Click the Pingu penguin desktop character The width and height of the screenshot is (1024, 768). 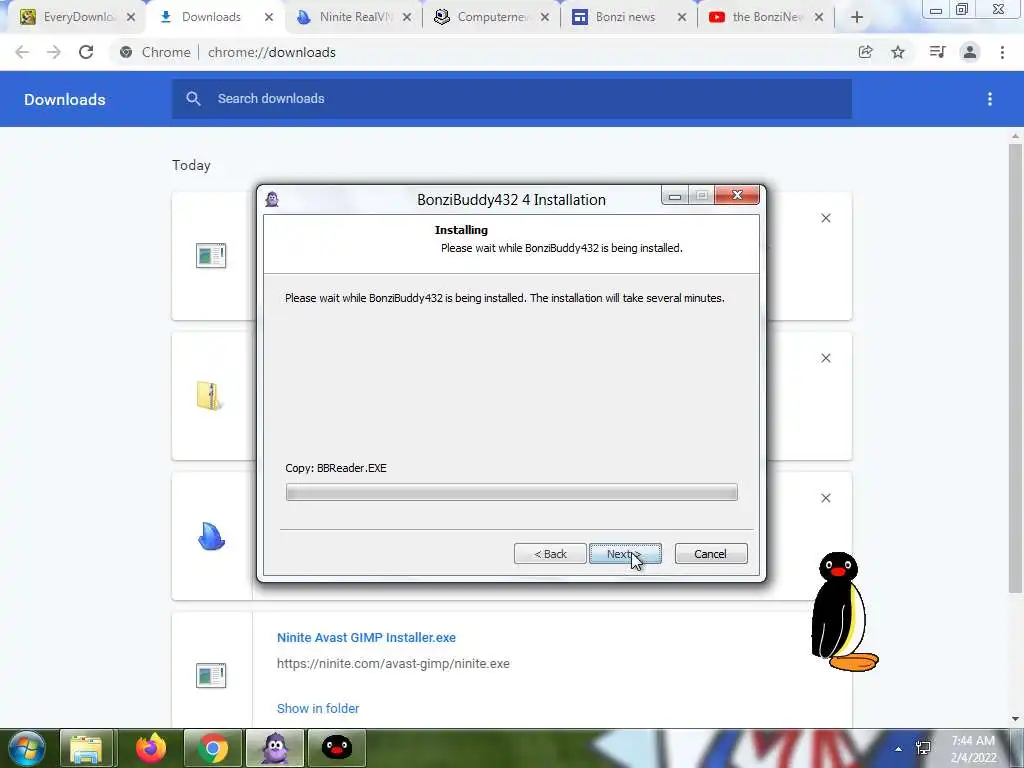842,611
